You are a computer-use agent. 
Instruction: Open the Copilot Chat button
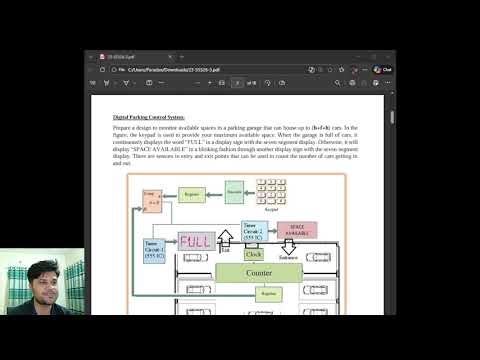click(x=383, y=70)
